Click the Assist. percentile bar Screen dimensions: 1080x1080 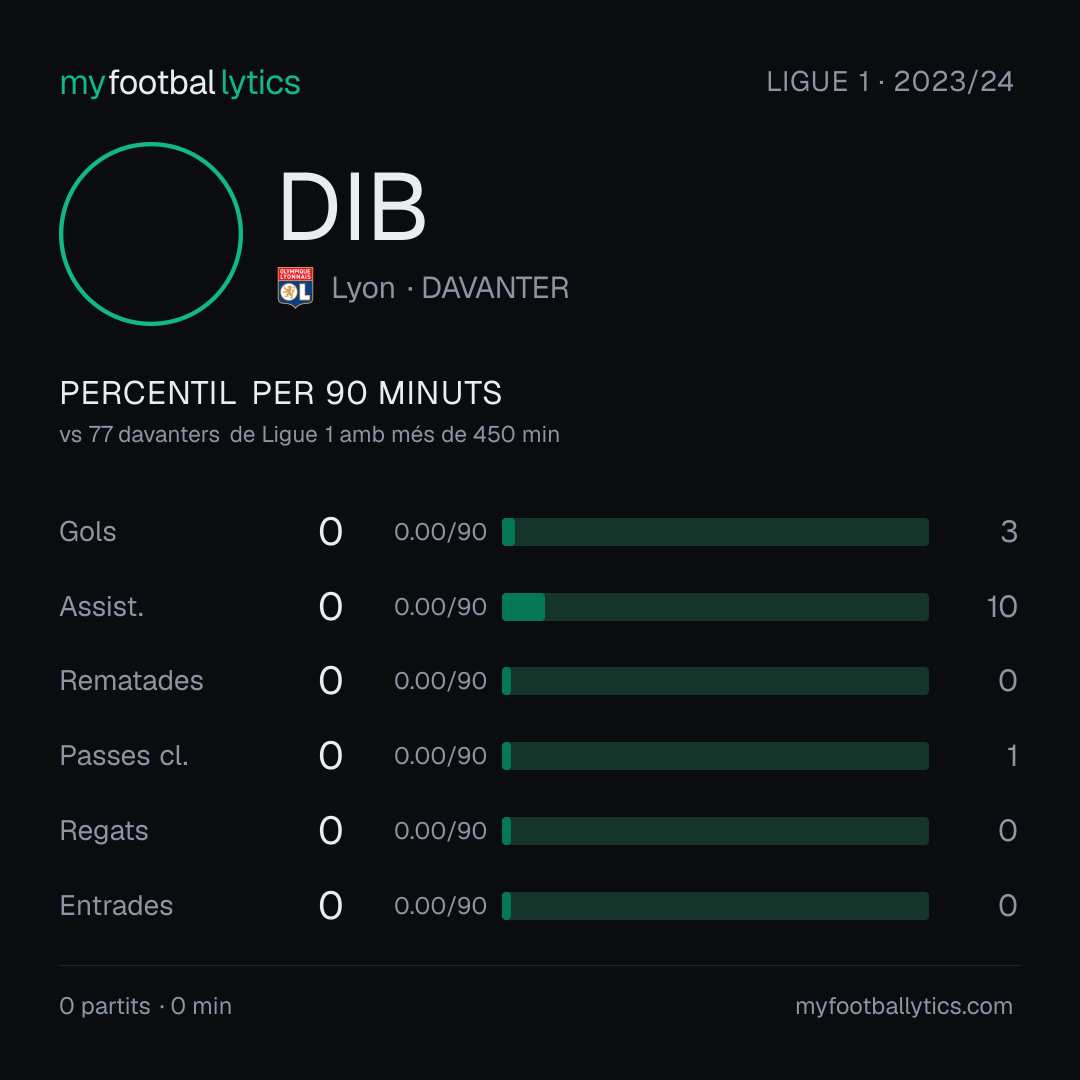(715, 607)
